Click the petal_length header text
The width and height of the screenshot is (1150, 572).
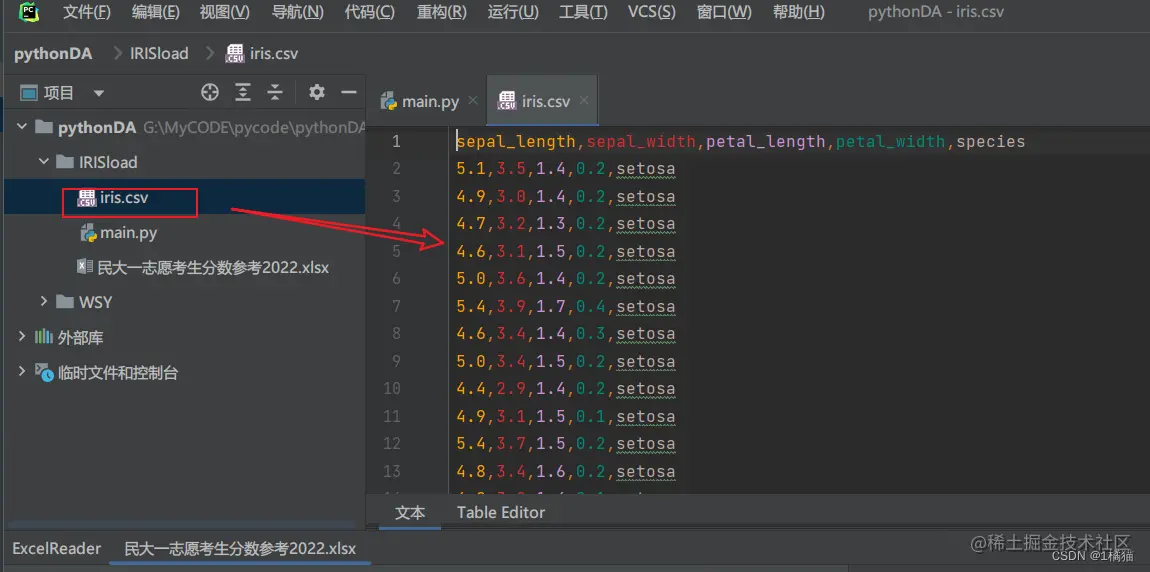[x=766, y=142]
